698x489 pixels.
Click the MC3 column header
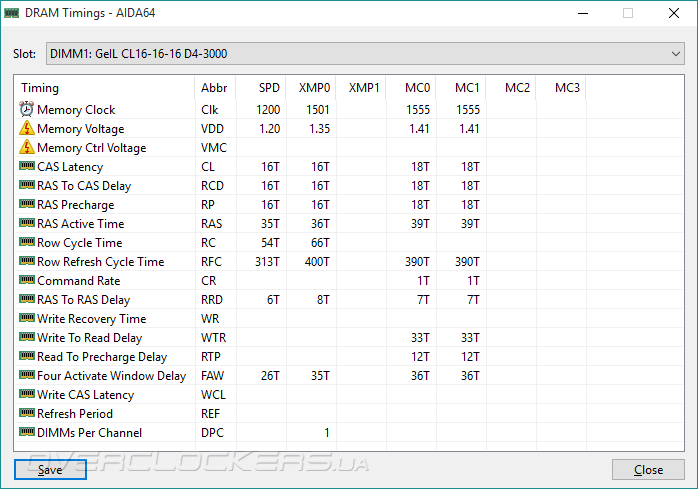[561, 88]
